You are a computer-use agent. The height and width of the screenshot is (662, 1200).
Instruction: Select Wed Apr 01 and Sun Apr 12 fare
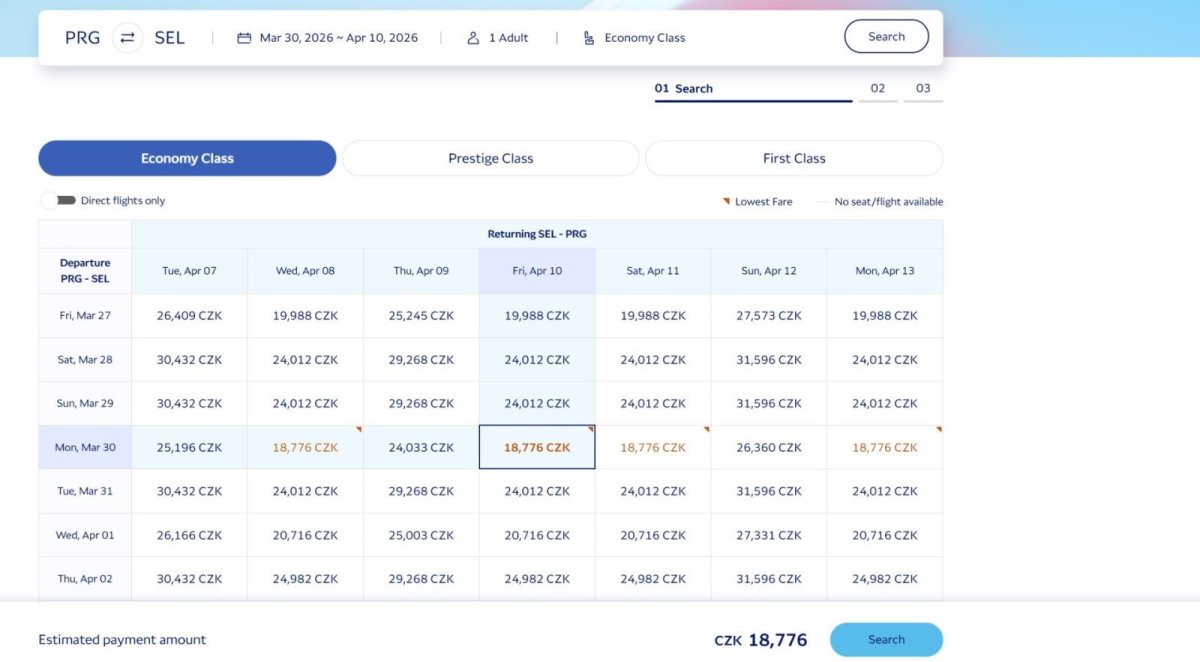point(768,536)
